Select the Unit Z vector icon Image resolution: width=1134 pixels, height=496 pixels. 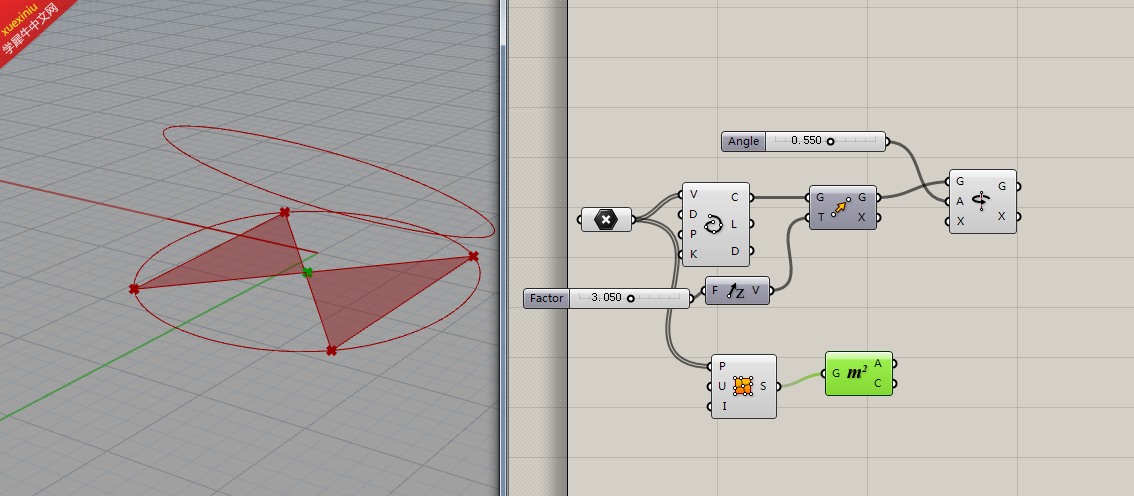click(x=736, y=291)
